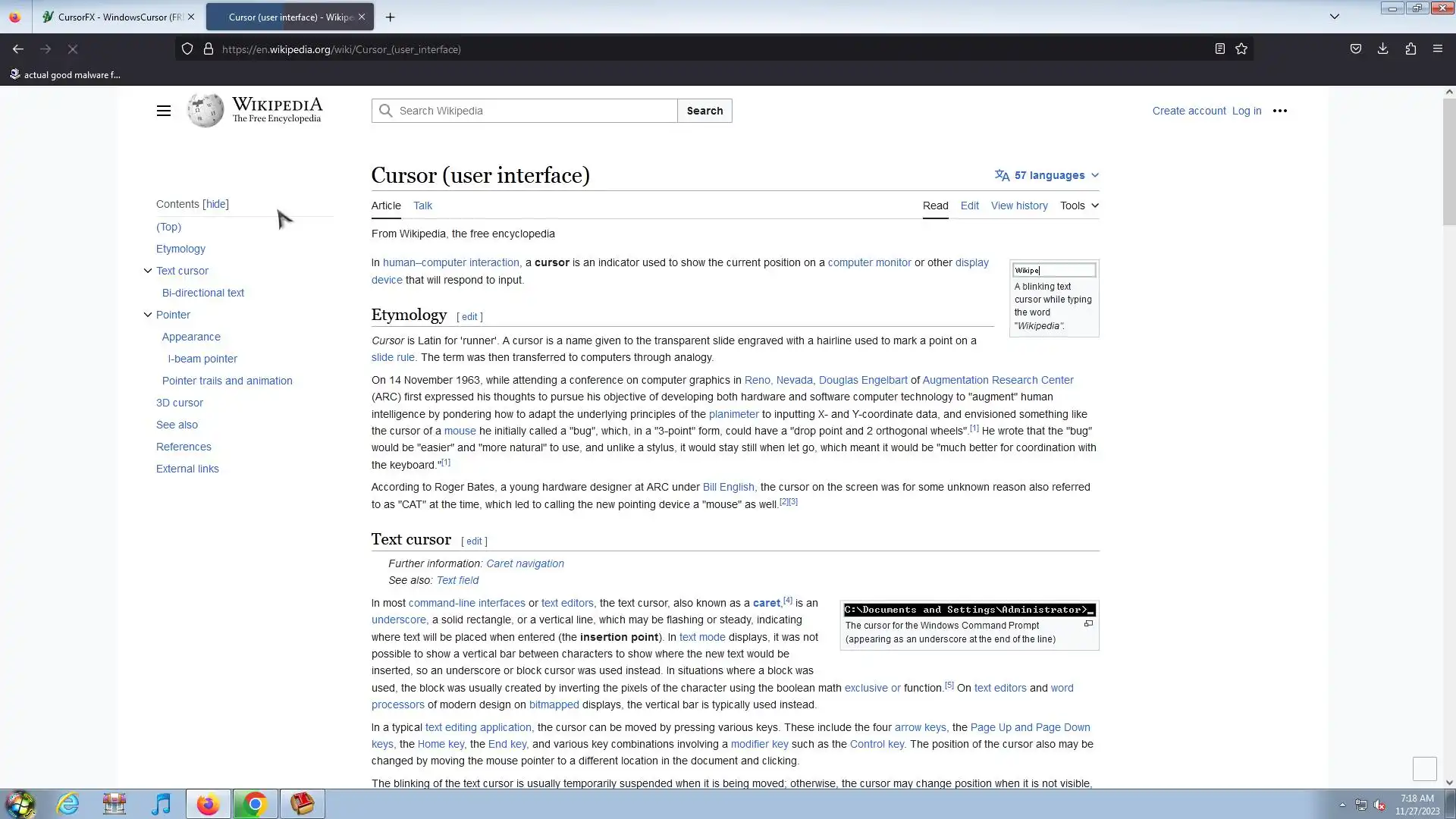Click the tracking protection shield icon
1456x819 pixels.
187,49
